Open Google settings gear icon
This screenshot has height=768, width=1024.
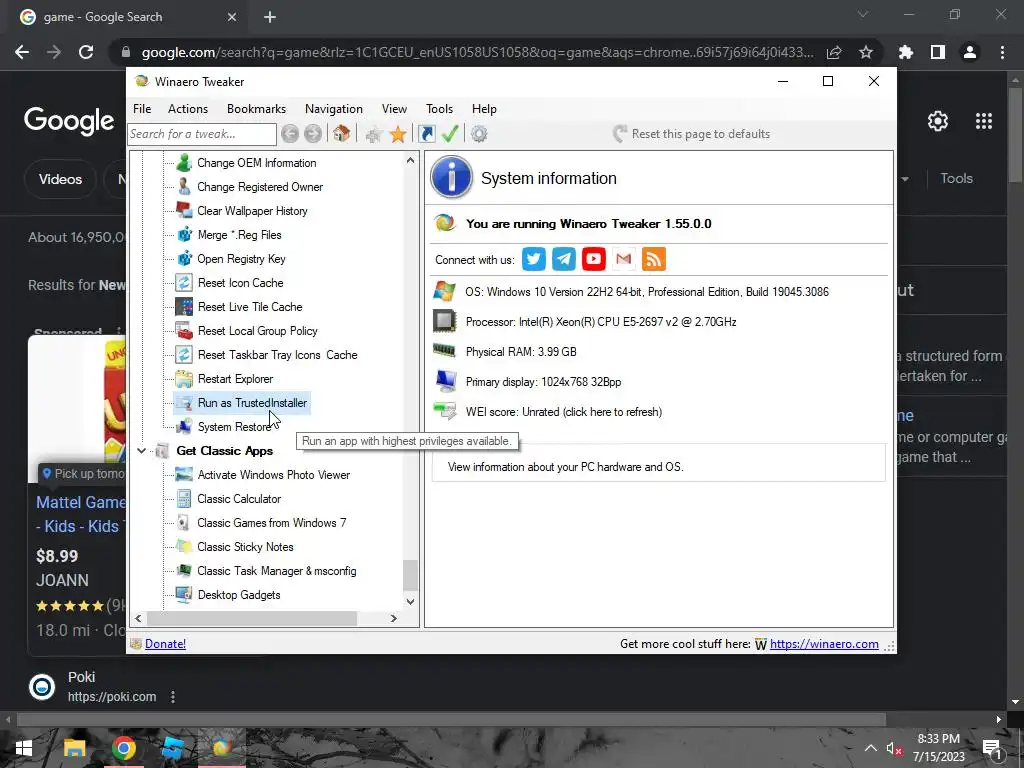point(938,121)
